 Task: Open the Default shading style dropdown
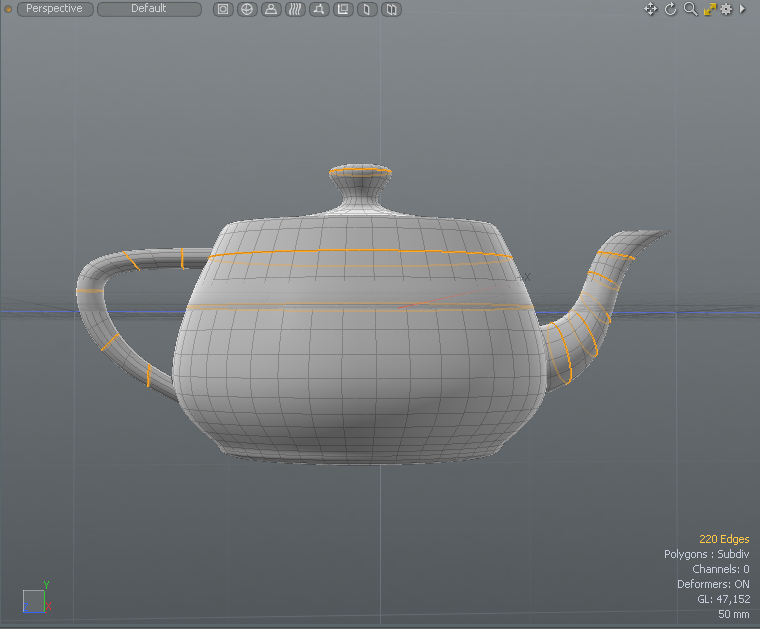[x=149, y=9]
